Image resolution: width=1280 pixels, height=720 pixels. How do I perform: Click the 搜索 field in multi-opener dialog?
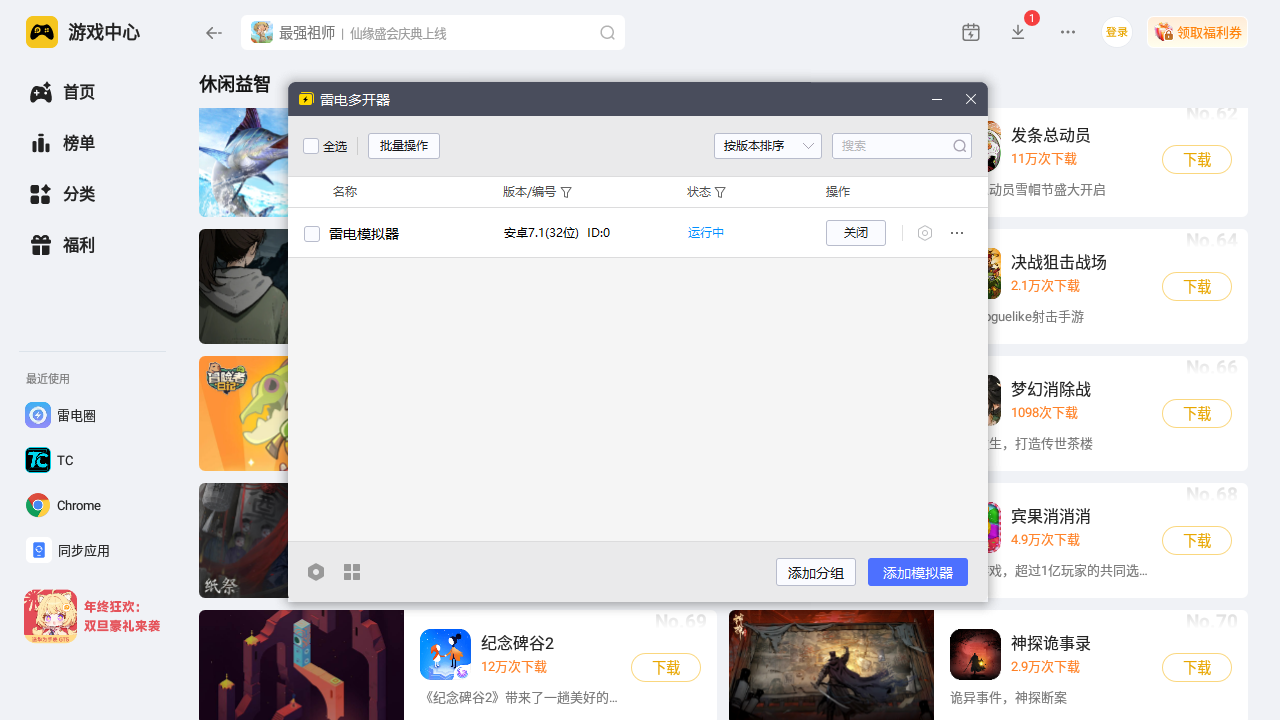[892, 146]
